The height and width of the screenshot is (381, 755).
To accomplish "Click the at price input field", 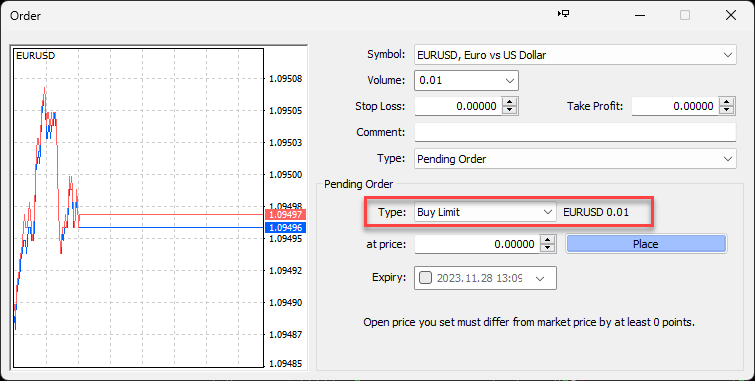I will (x=477, y=244).
